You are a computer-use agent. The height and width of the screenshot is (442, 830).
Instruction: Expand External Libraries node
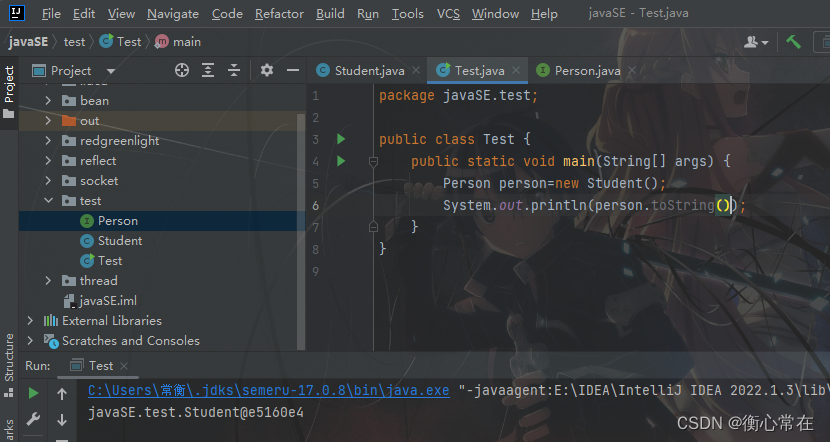tap(30, 321)
